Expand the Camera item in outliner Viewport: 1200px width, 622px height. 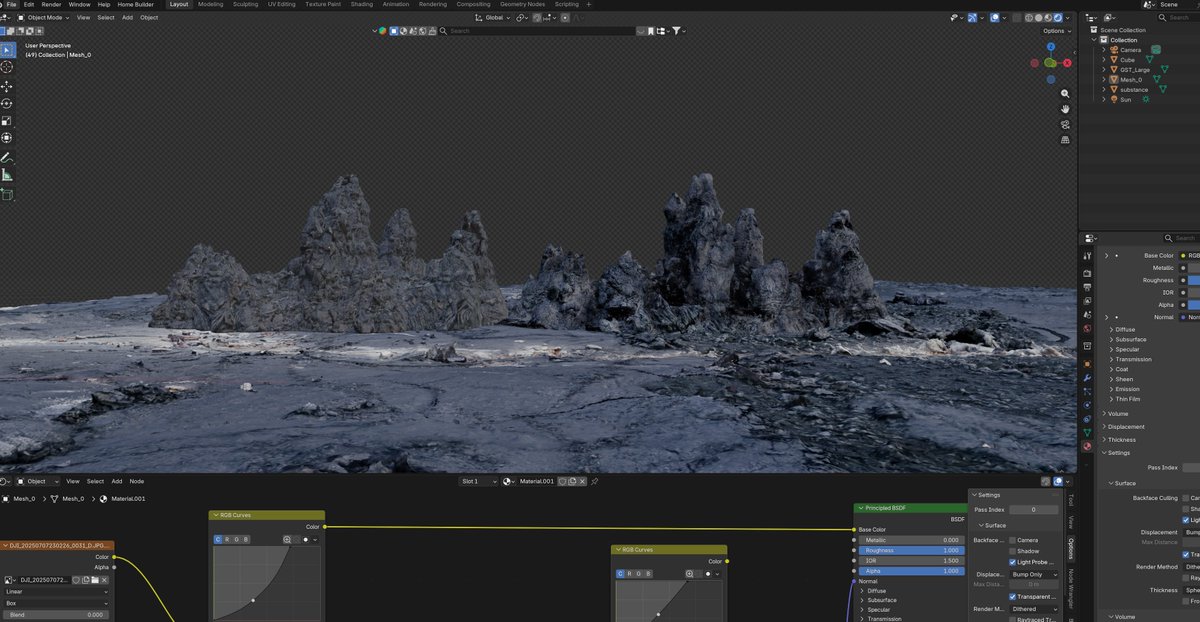[1104, 49]
